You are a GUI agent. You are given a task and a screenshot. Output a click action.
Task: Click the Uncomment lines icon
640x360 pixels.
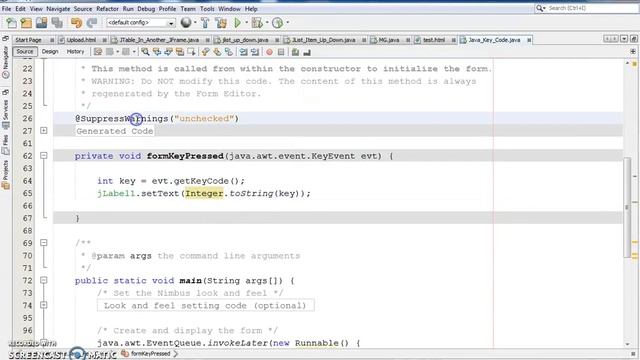(x=307, y=52)
